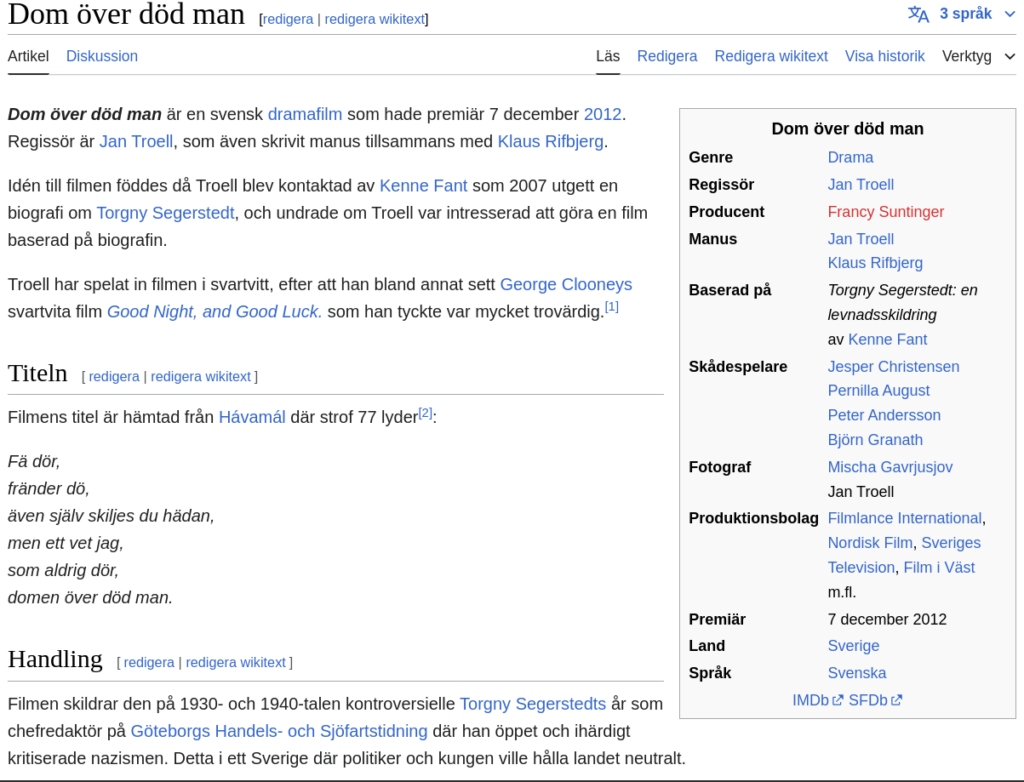Screen dimensions: 1024x782
Task: Click the red Francy Suntinger link
Action: pyautogui.click(x=885, y=212)
